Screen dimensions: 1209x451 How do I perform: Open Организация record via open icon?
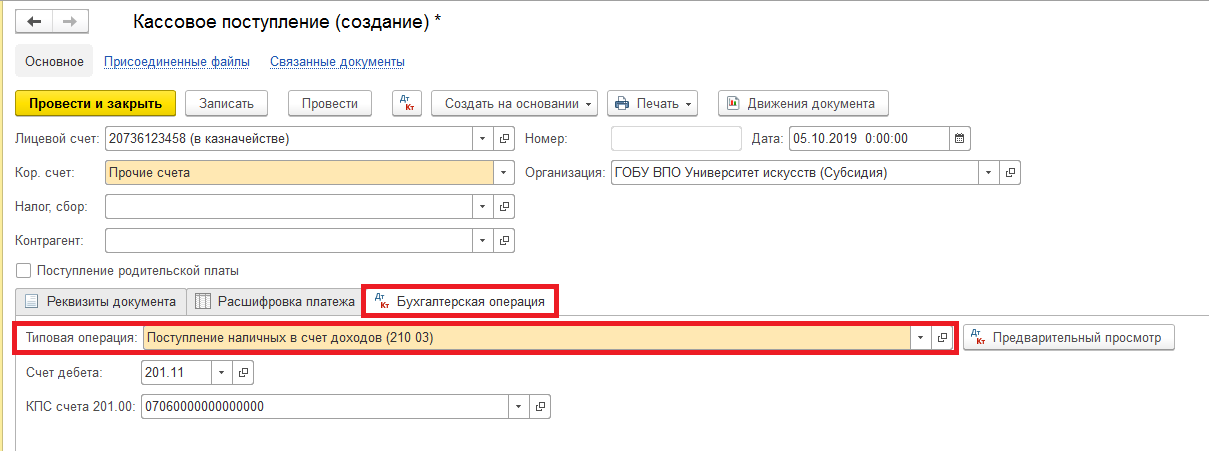1010,172
